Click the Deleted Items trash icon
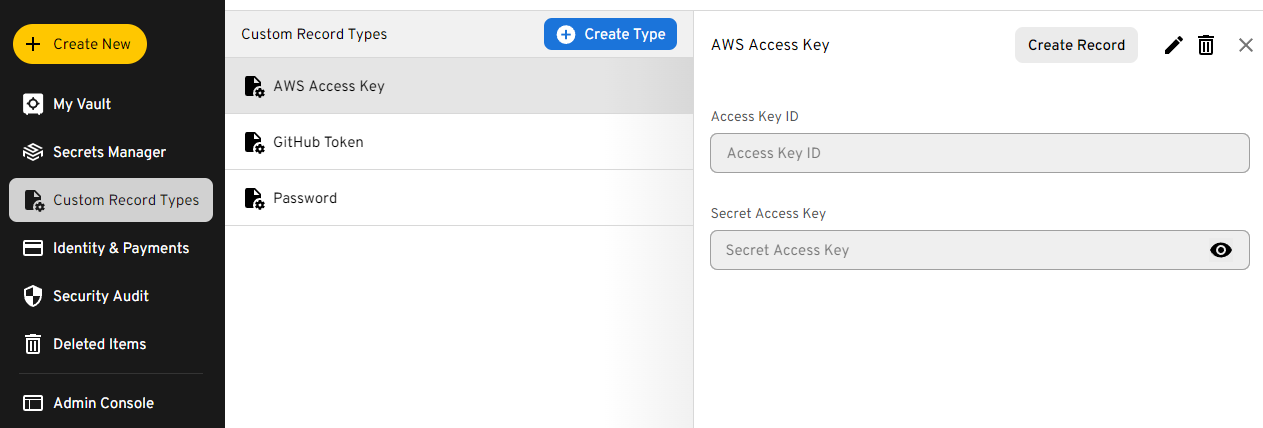Viewport: 1263px width, 428px height. (33, 344)
